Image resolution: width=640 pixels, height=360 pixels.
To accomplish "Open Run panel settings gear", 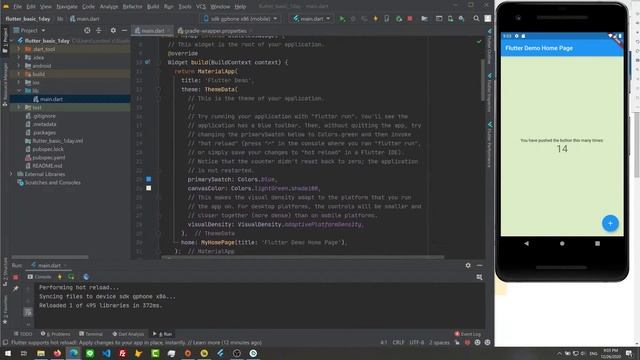I will click(468, 265).
